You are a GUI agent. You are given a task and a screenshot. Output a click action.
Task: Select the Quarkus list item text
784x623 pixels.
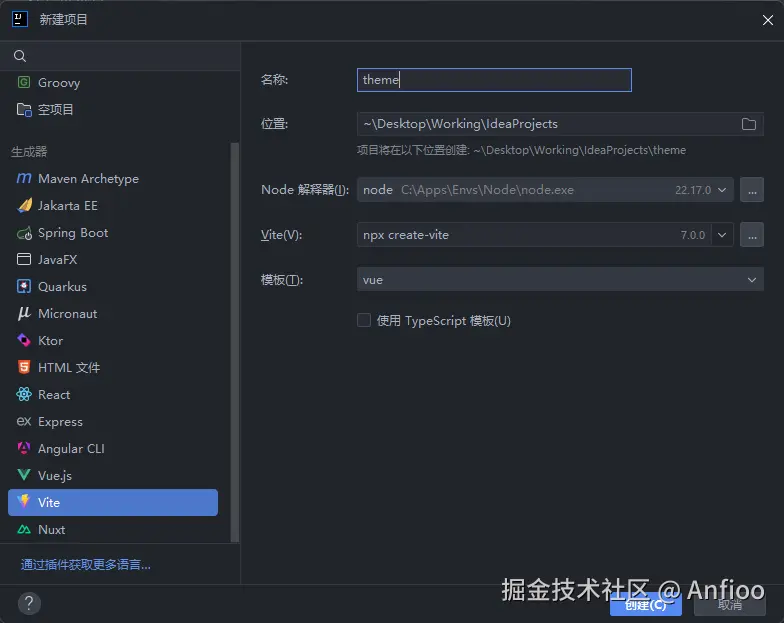tap(62, 286)
